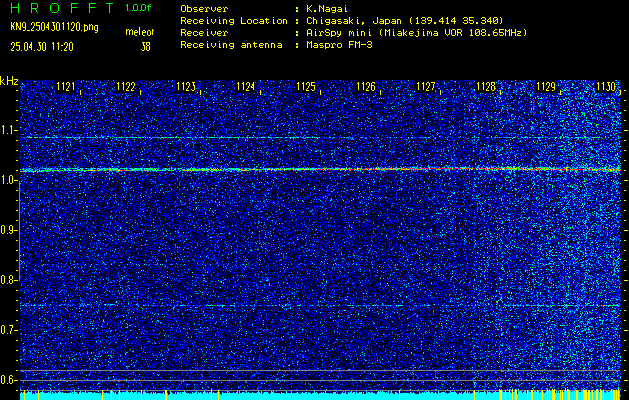Click the meteor label above the count

click(140, 32)
